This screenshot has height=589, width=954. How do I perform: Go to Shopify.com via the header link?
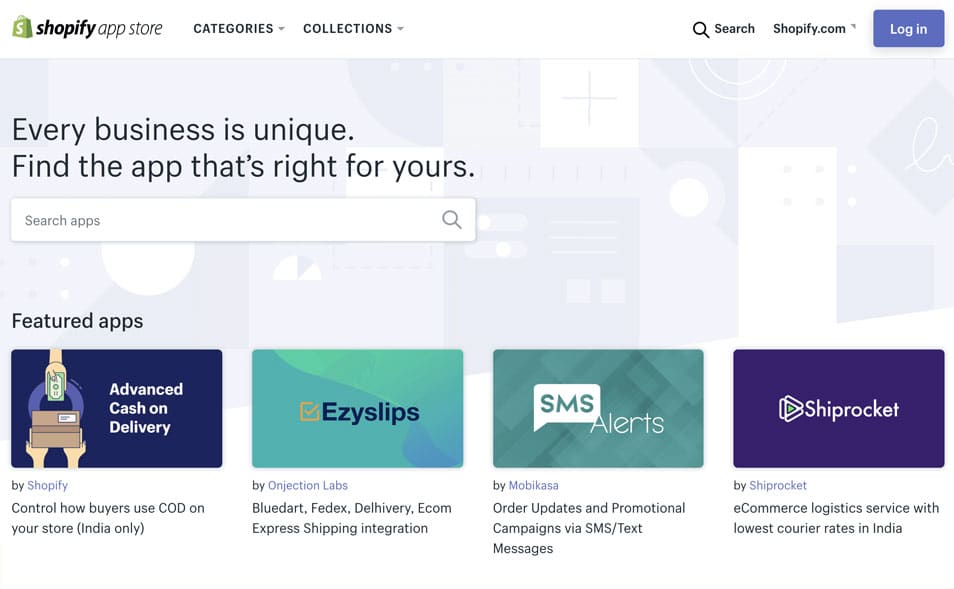pos(809,29)
